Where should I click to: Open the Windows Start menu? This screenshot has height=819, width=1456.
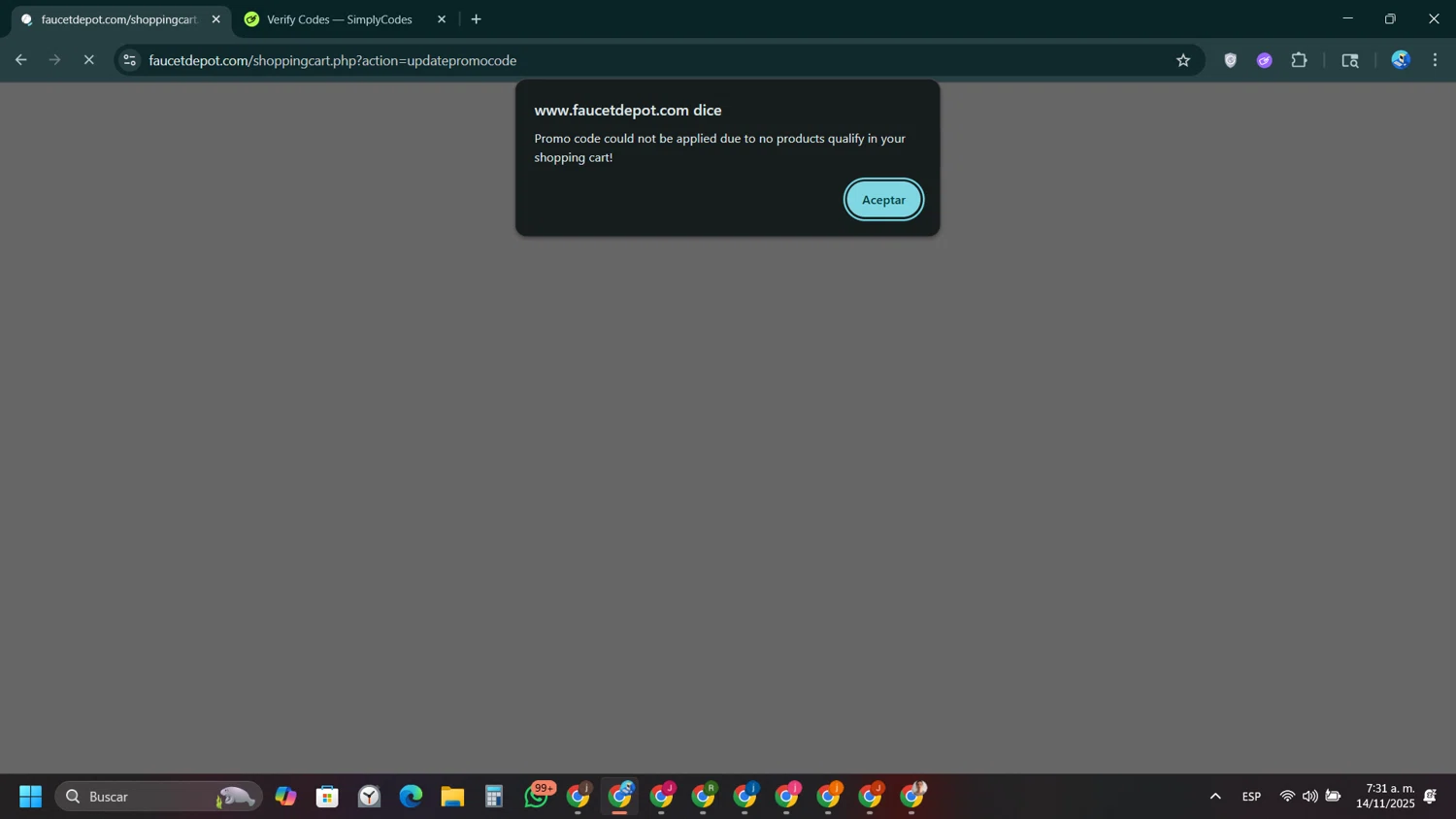30,797
